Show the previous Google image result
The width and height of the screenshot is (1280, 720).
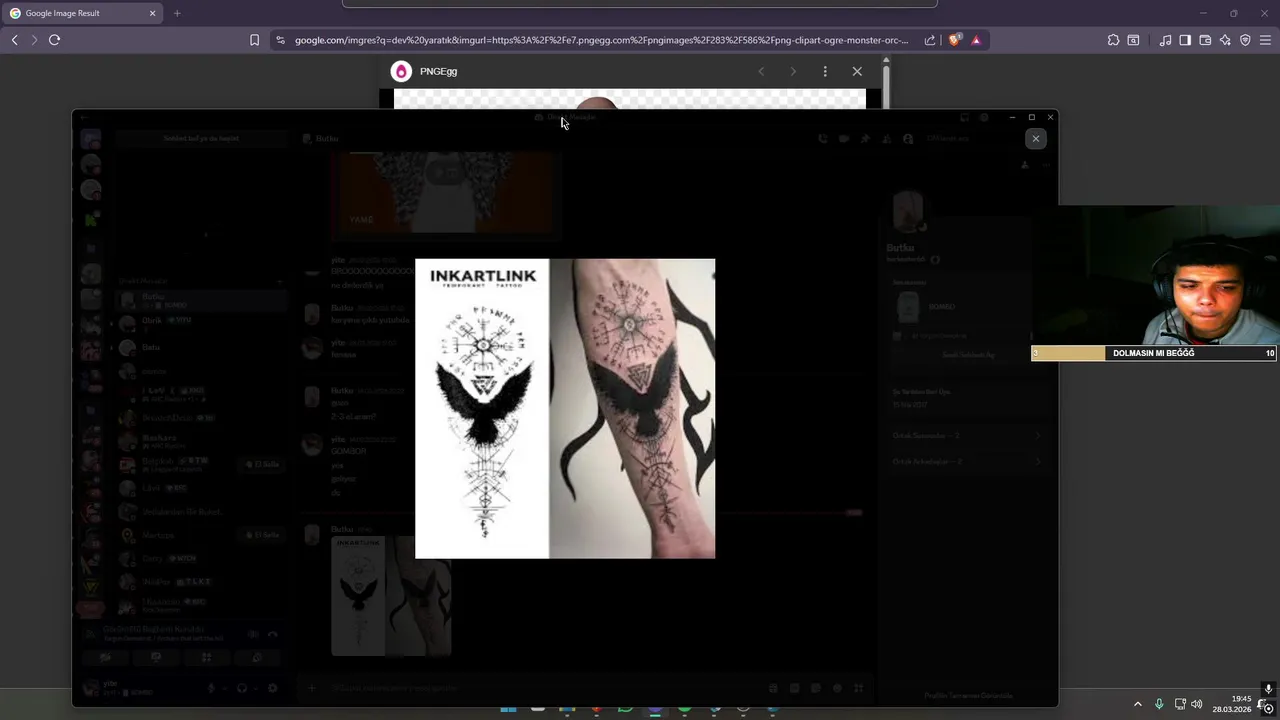(761, 71)
